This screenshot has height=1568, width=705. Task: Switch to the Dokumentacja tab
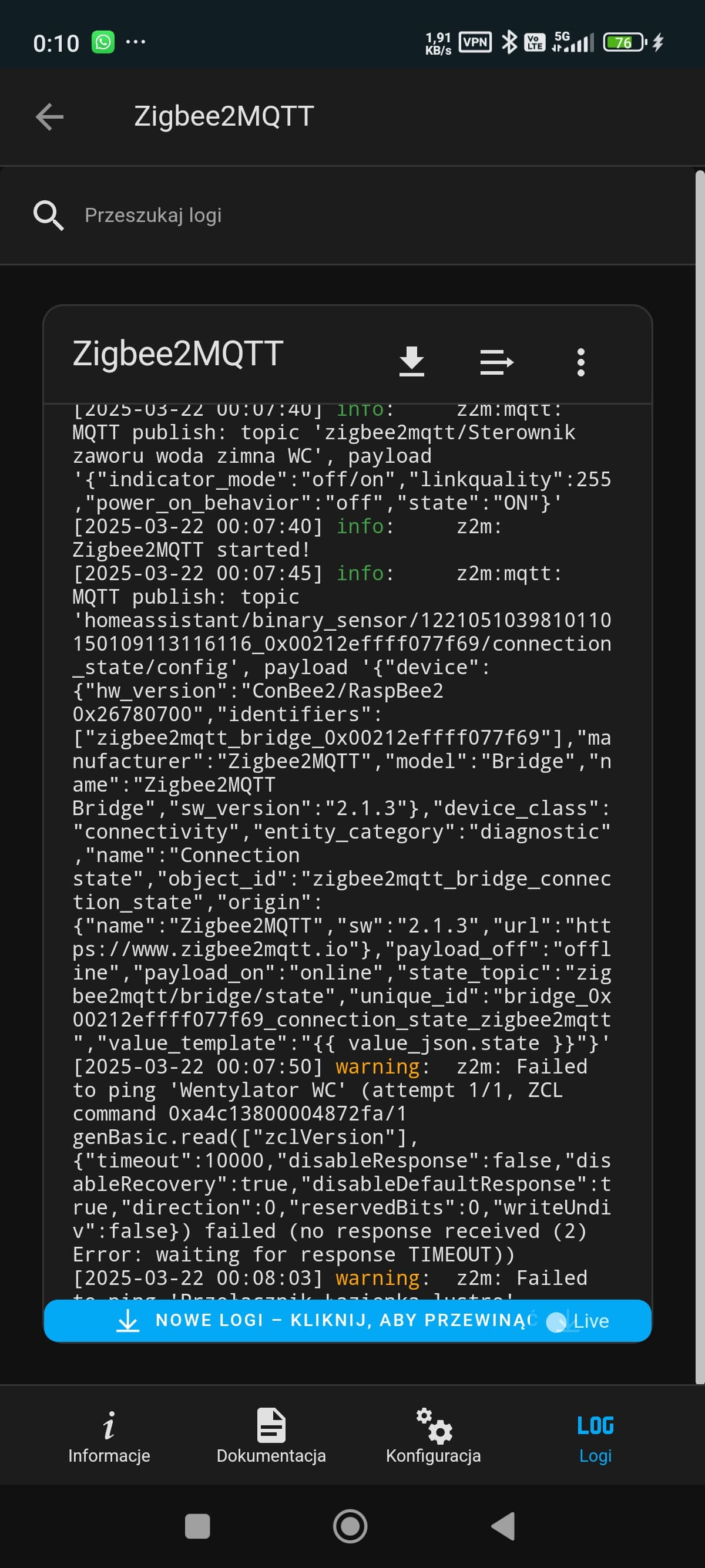(x=271, y=1436)
